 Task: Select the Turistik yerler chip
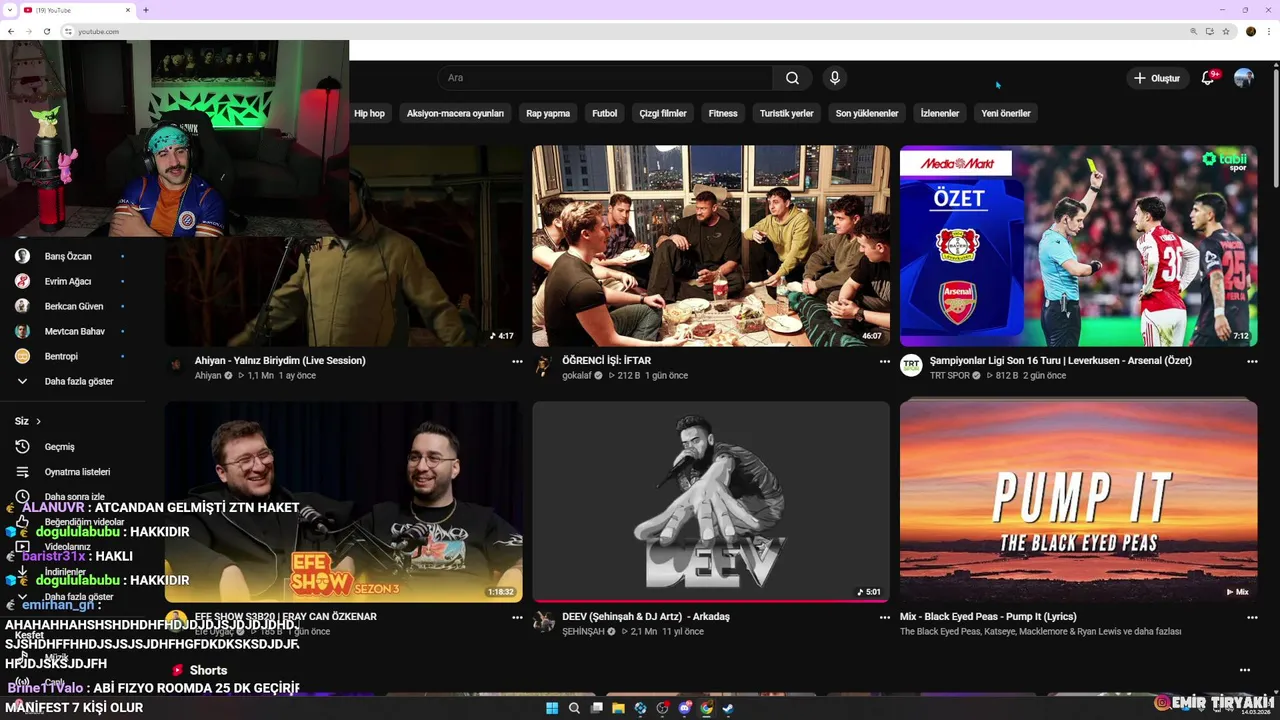(x=786, y=113)
